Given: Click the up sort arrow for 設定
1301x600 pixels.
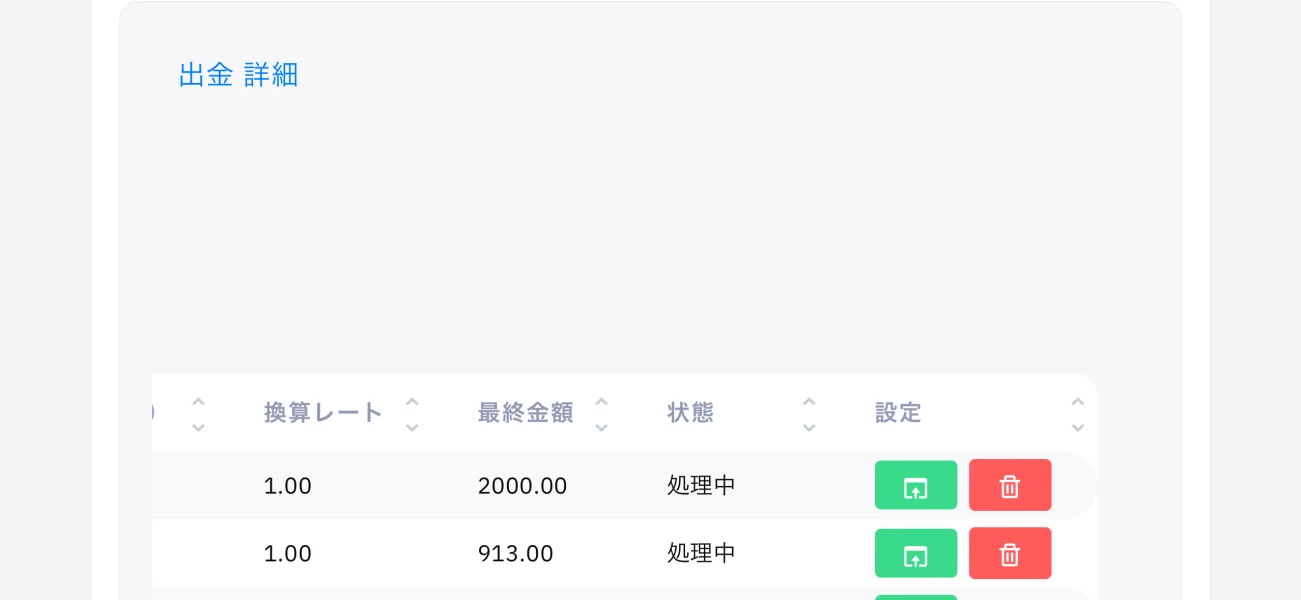Looking at the screenshot, I should [x=1077, y=402].
